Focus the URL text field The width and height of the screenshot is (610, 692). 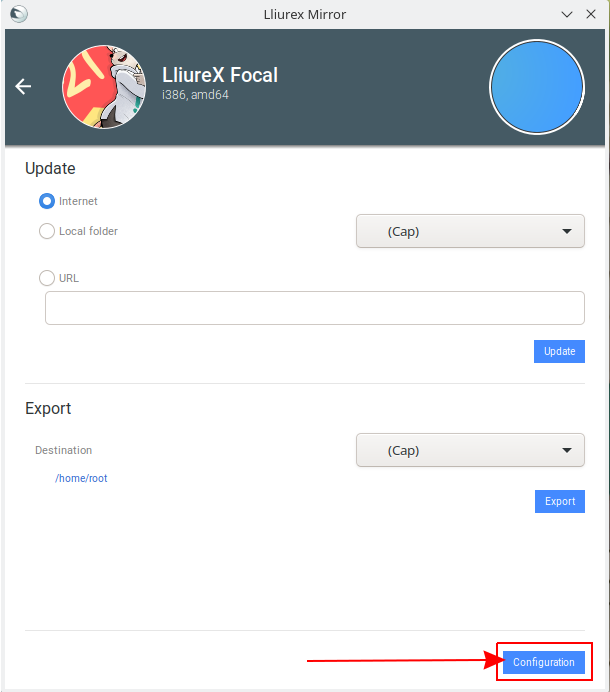315,308
